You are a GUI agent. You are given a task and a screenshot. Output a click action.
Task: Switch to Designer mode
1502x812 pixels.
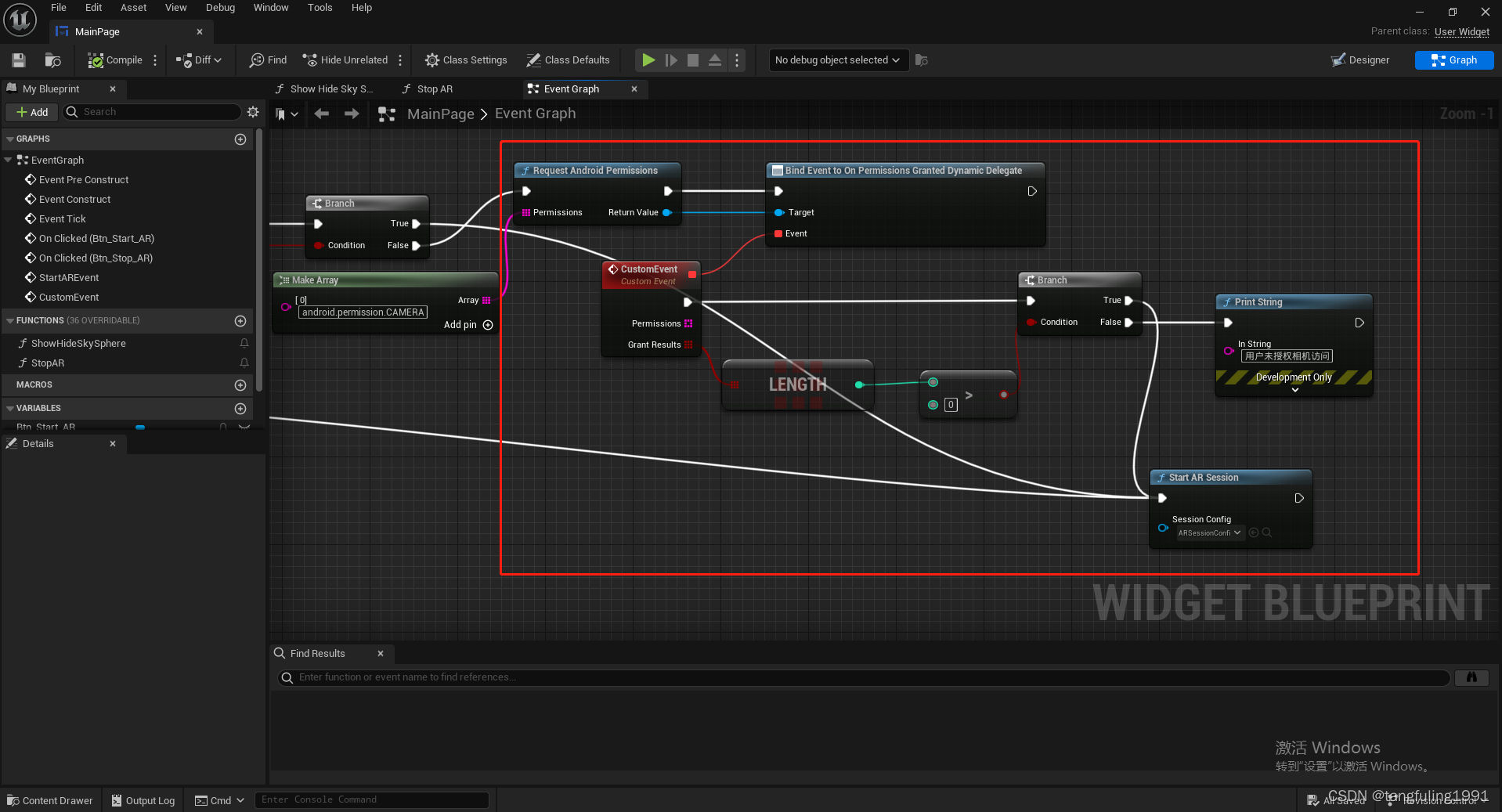click(x=1360, y=60)
